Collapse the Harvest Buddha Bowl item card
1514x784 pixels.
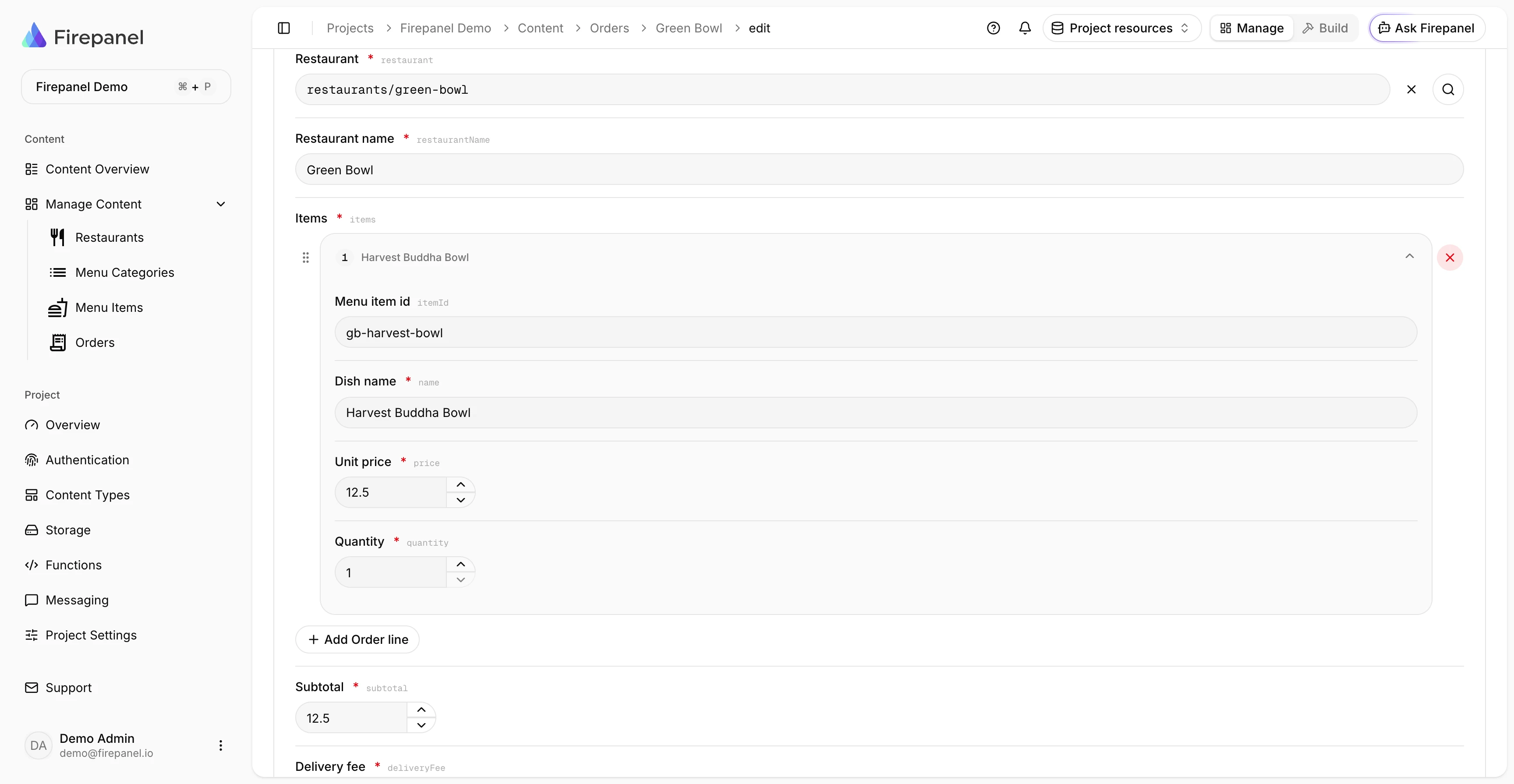[x=1409, y=256]
